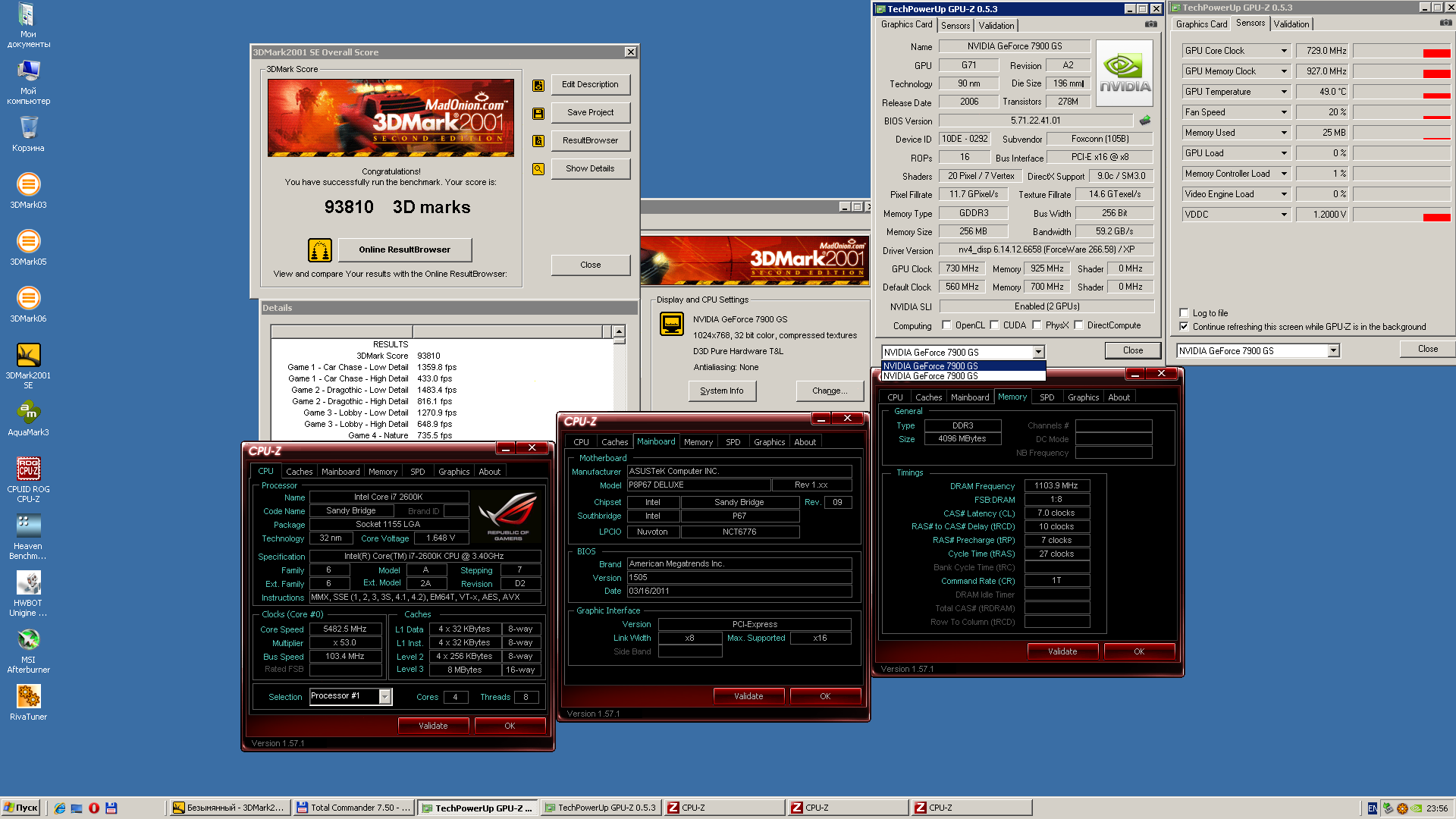This screenshot has width=1456, height=819.
Task: Open Heaven Benchmark desktop icon
Action: pyautogui.click(x=28, y=536)
